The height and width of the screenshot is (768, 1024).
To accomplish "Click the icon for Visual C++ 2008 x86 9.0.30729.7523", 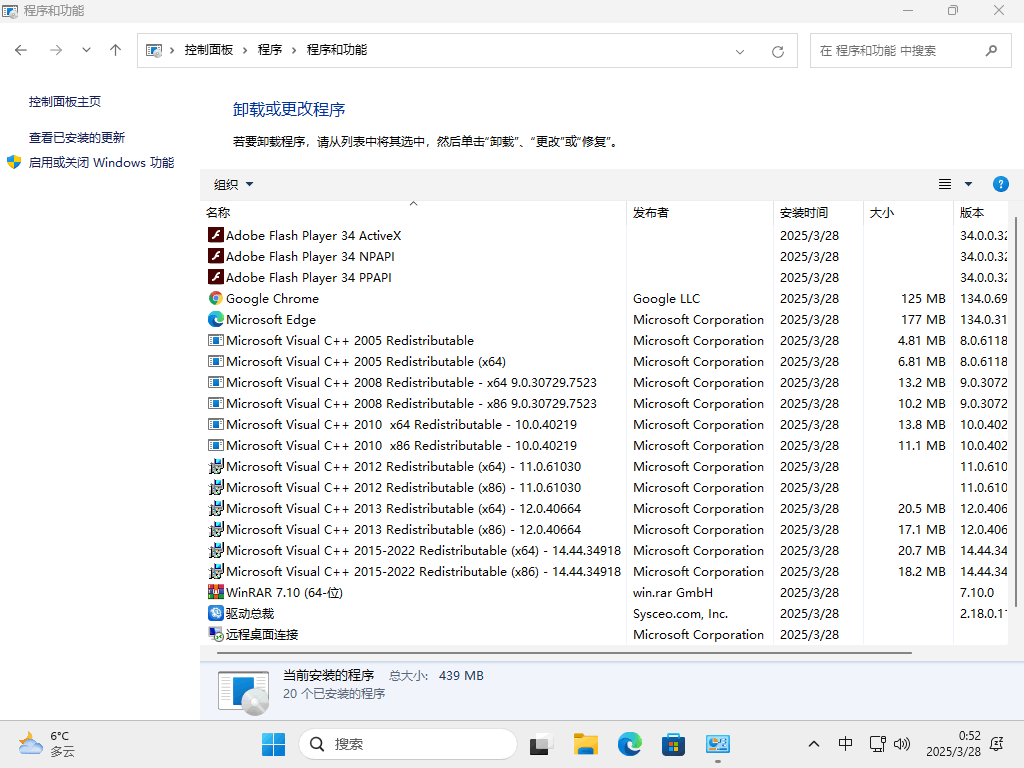I will [216, 403].
